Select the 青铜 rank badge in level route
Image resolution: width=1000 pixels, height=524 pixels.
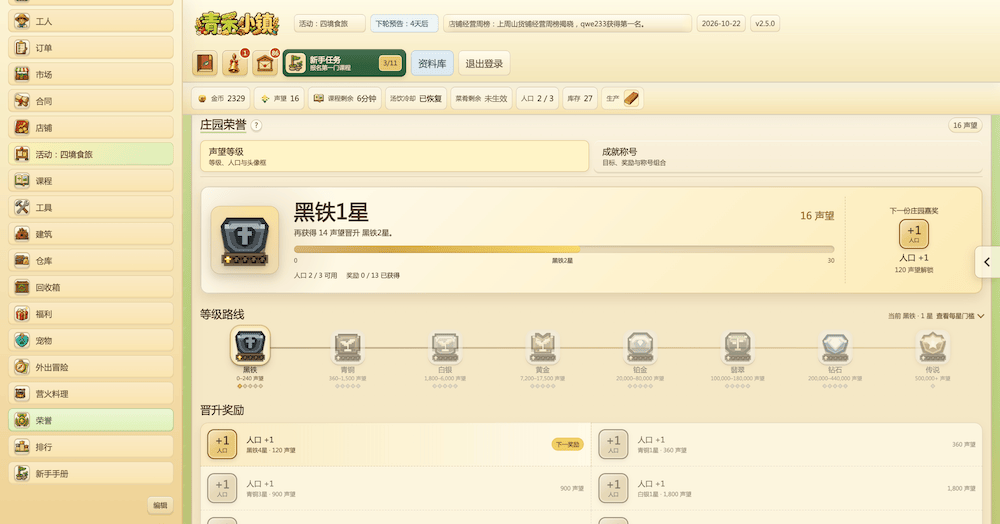coord(348,348)
